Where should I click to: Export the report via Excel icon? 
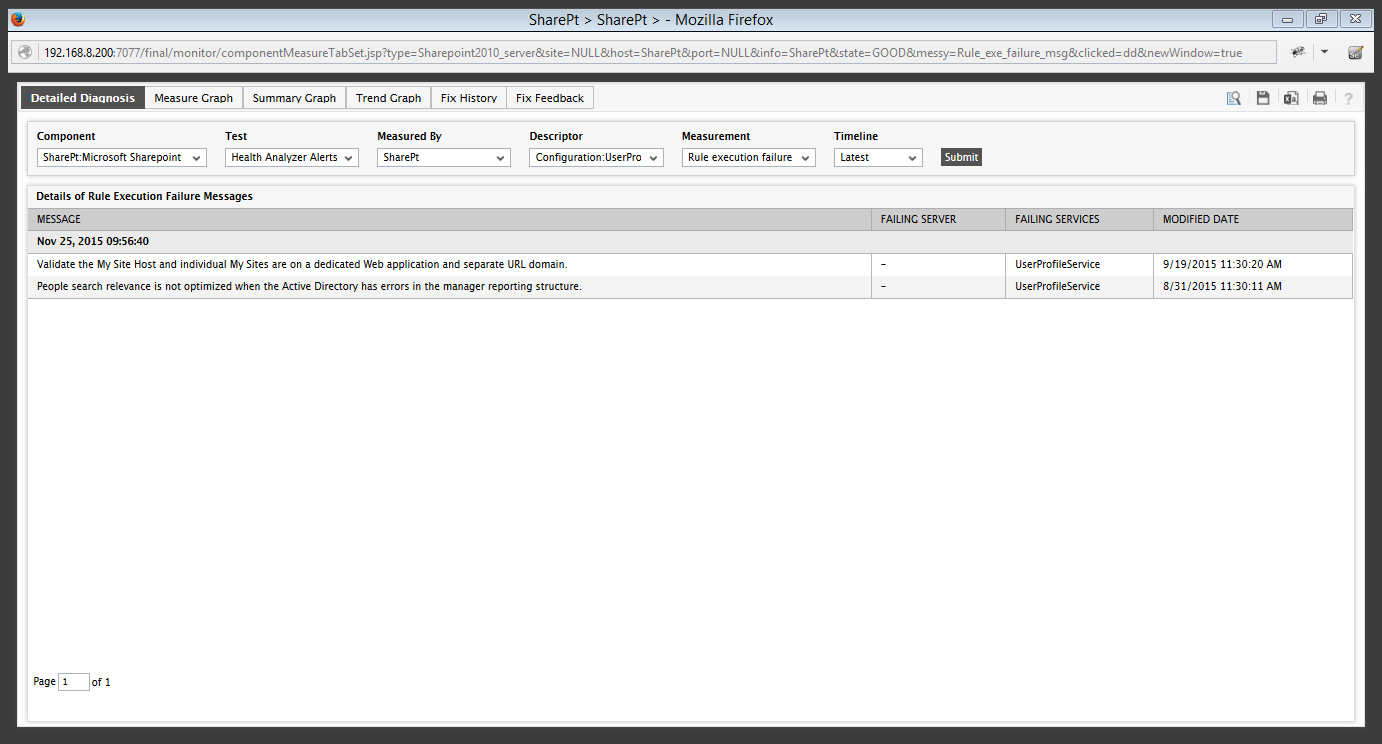point(1291,98)
